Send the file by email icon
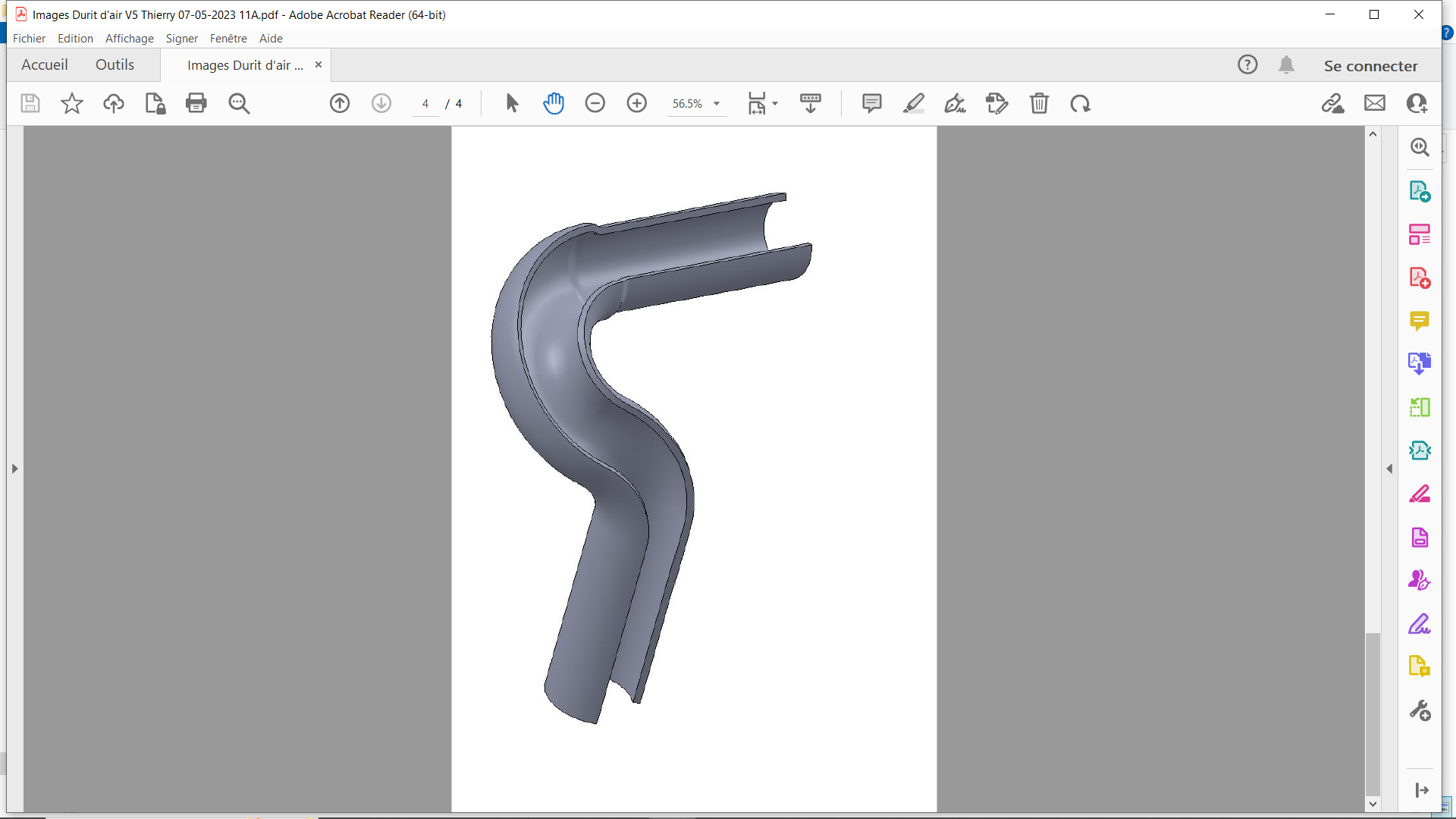 click(x=1375, y=103)
